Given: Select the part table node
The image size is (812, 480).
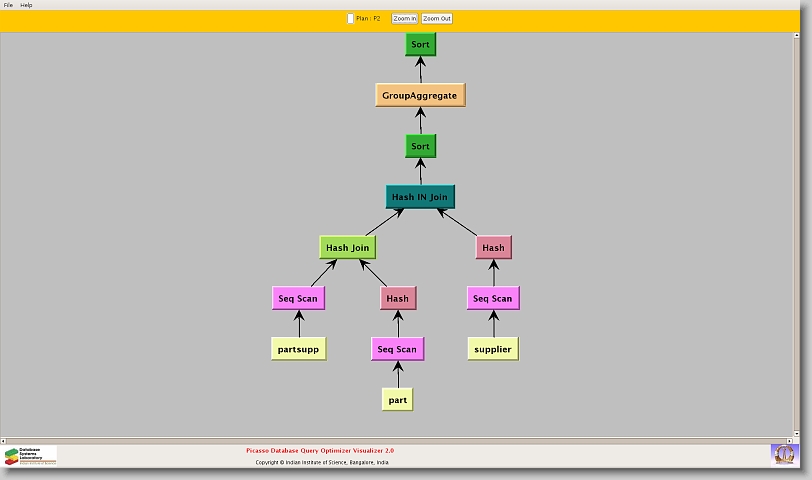Looking at the screenshot, I should (397, 400).
